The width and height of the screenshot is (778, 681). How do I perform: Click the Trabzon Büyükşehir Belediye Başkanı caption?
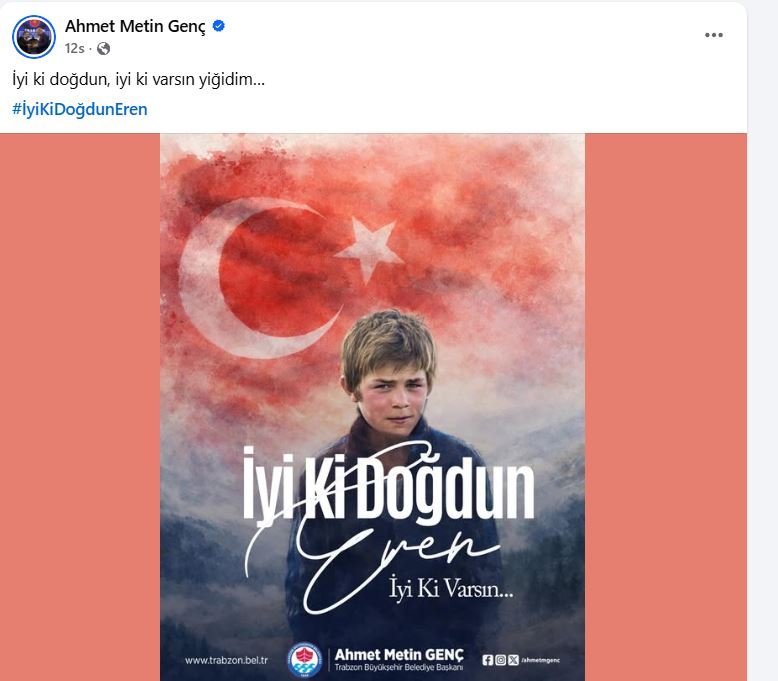tap(398, 668)
